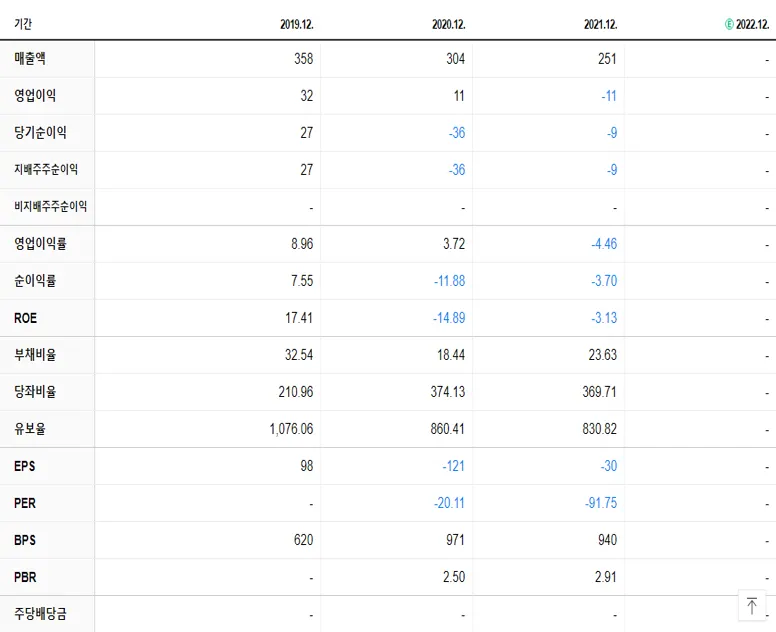
Task: Click the BPS value 940
Action: 607,540
